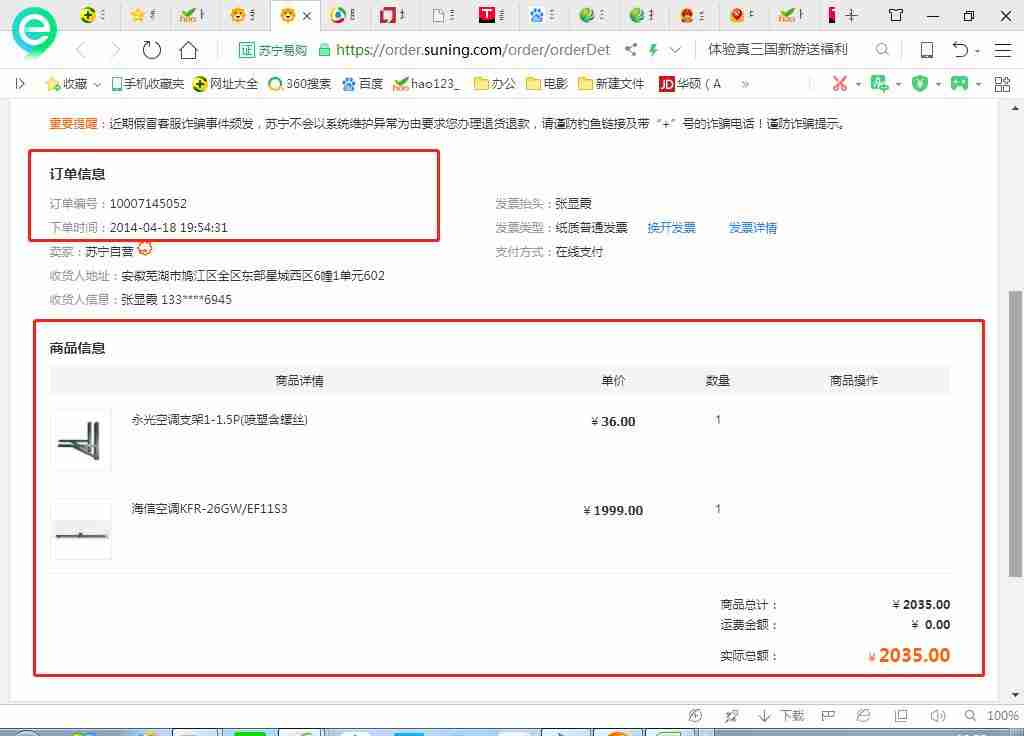Open a new tab with the plus button
1024x736 pixels.
pyautogui.click(x=851, y=15)
